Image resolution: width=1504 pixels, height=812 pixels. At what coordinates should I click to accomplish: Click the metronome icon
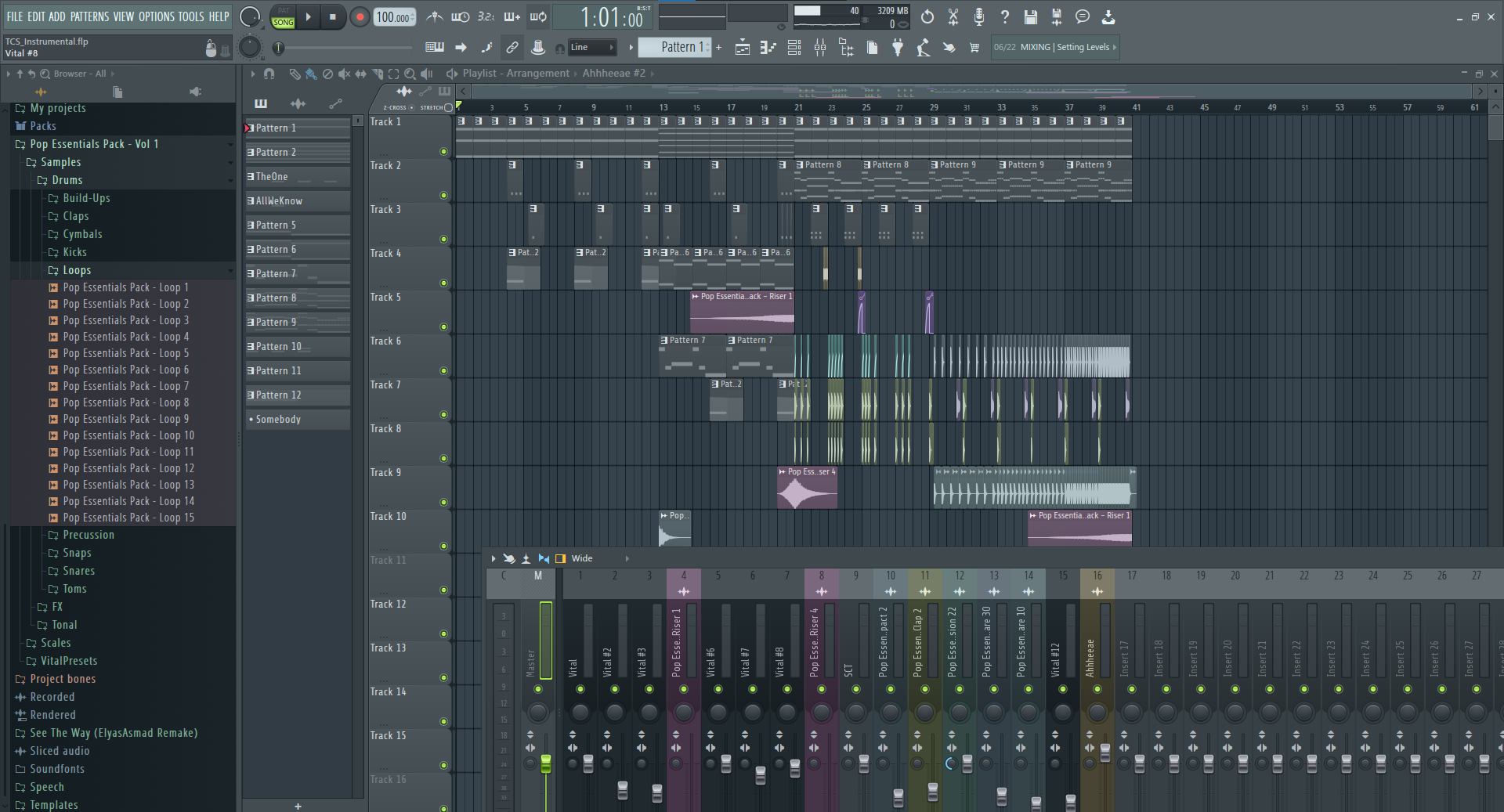click(435, 16)
